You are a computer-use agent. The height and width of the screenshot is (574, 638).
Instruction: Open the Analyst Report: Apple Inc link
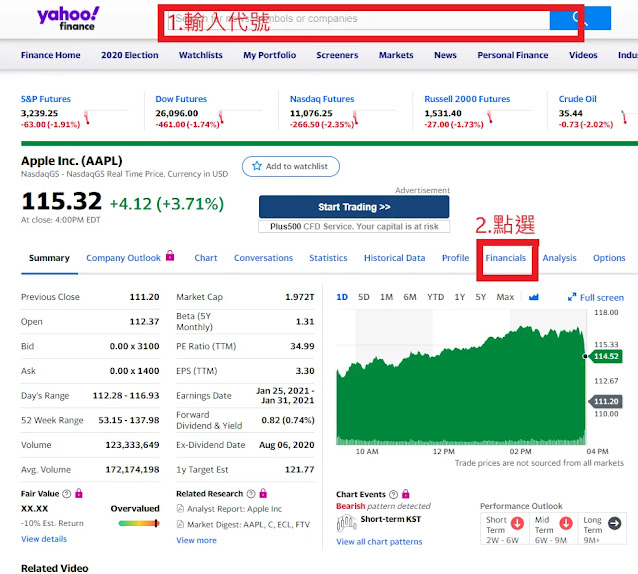pos(234,509)
